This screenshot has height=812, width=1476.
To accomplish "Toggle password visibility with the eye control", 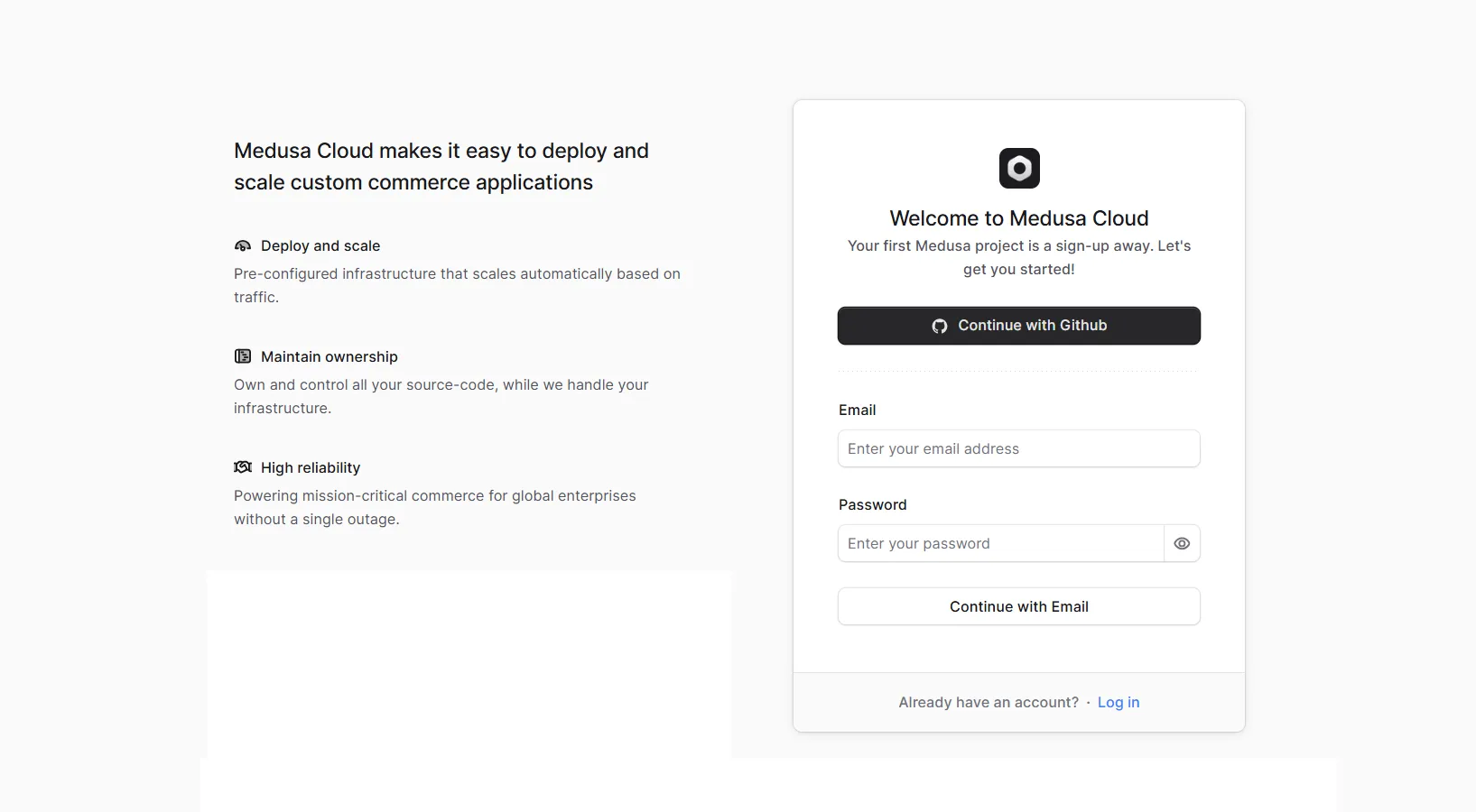I will (1182, 543).
